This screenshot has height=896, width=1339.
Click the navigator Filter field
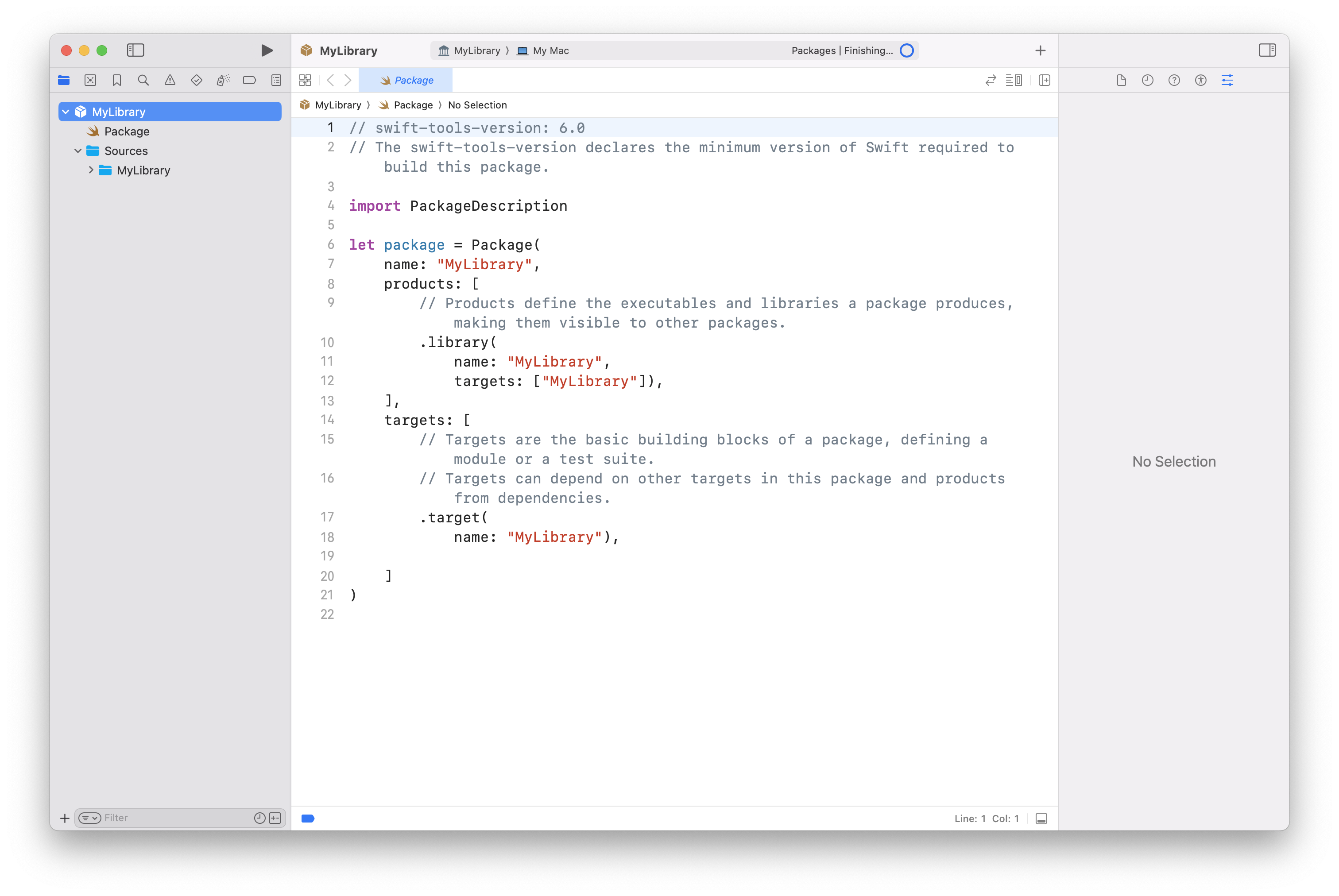click(x=171, y=818)
